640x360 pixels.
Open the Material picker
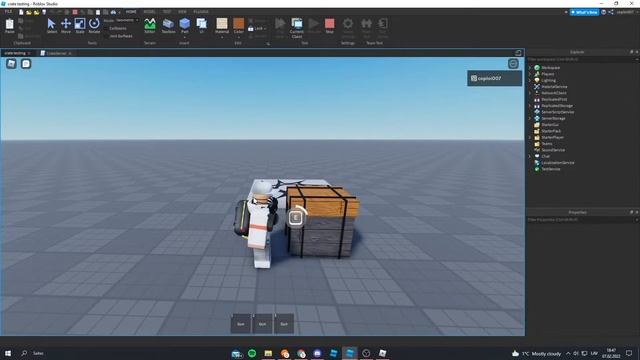pos(222,26)
